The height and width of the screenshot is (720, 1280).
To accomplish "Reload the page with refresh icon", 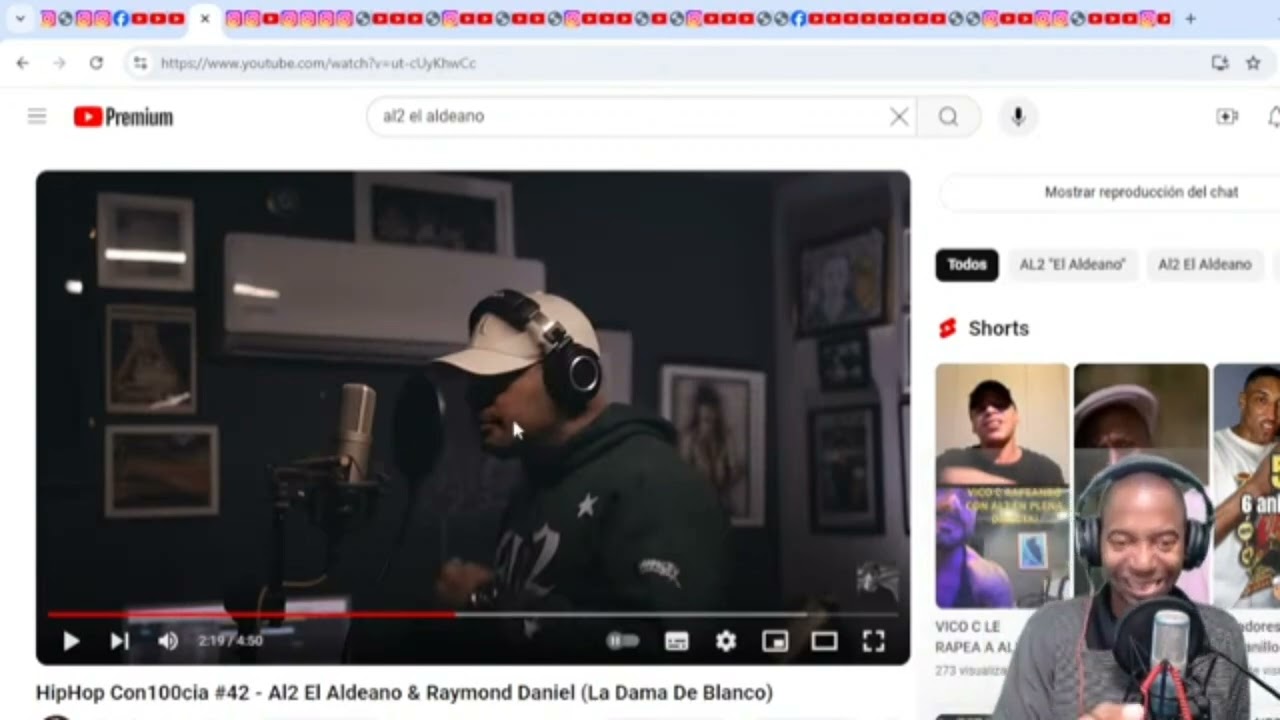I will (x=96, y=63).
